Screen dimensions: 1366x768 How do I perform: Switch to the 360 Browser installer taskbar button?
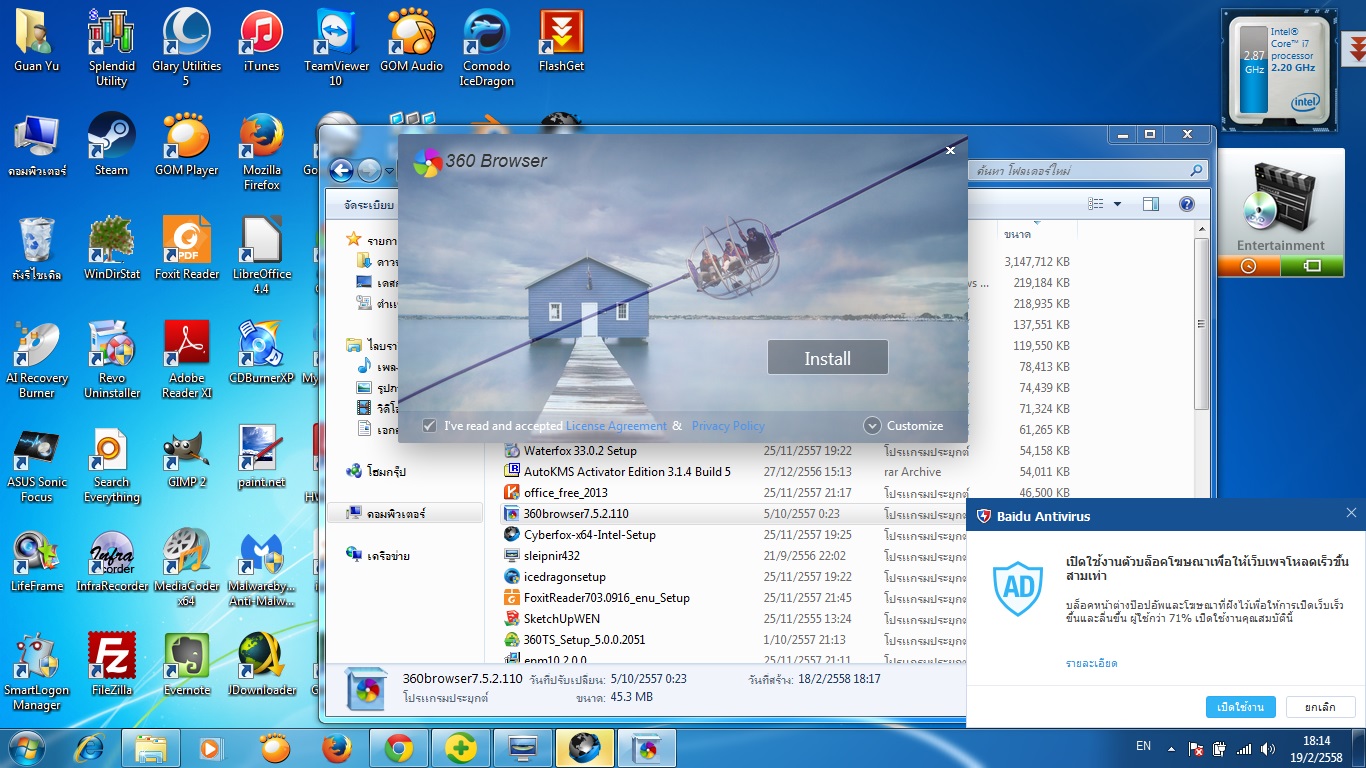coord(647,747)
